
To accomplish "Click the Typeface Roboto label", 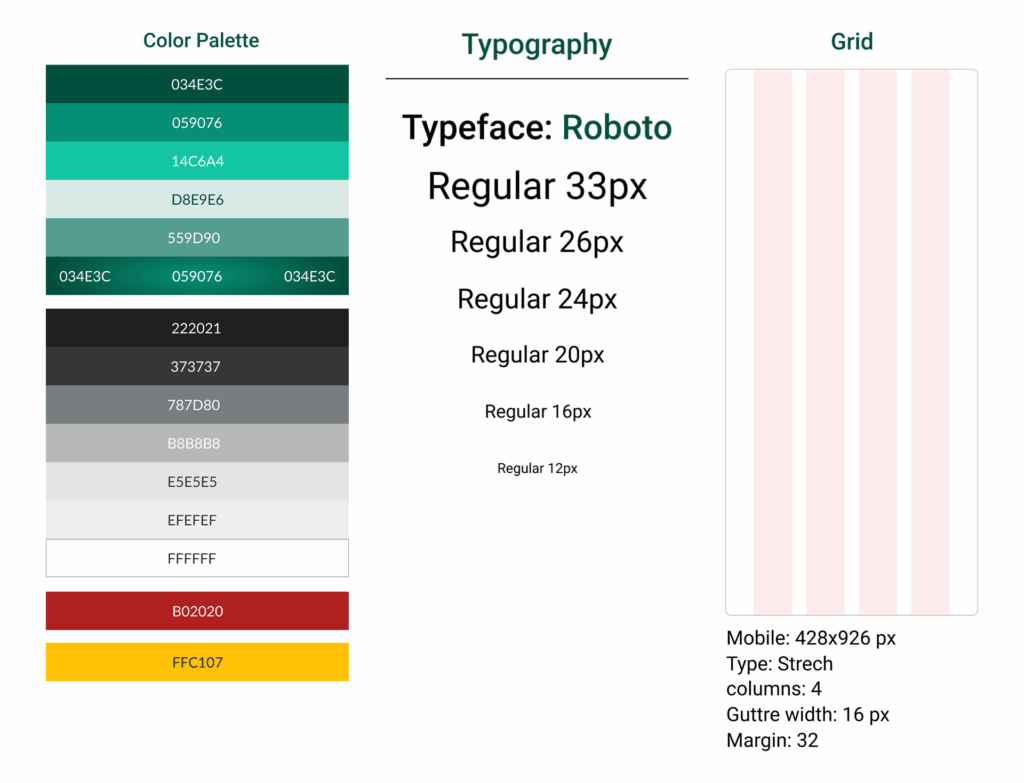I will (x=537, y=127).
